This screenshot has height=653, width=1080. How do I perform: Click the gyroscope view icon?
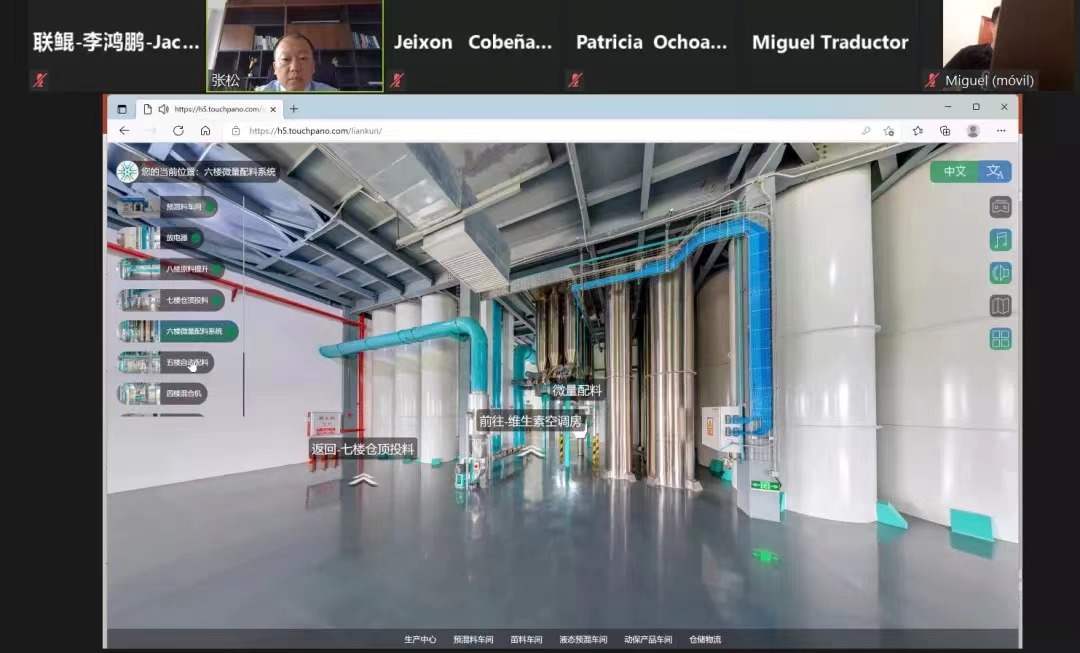(x=1000, y=273)
